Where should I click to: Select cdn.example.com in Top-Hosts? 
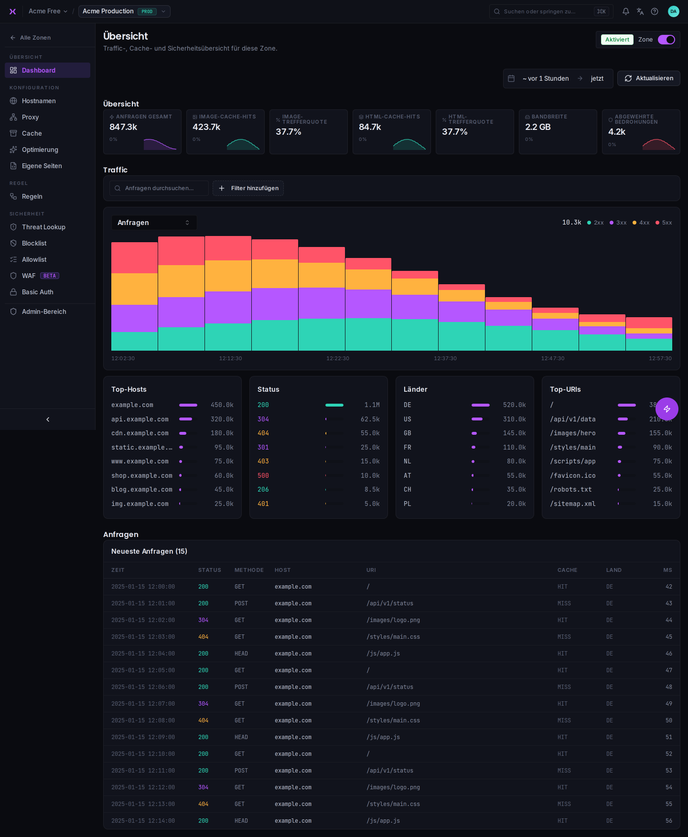pos(172,433)
